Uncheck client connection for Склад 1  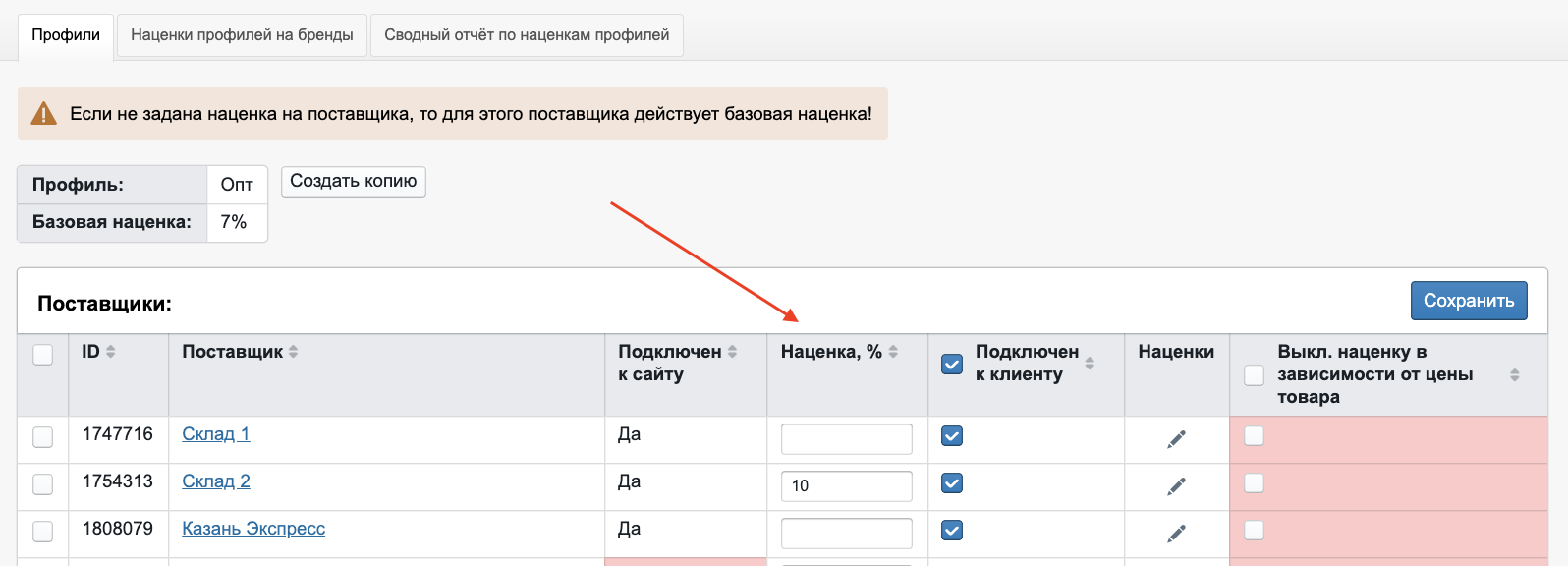(x=952, y=435)
